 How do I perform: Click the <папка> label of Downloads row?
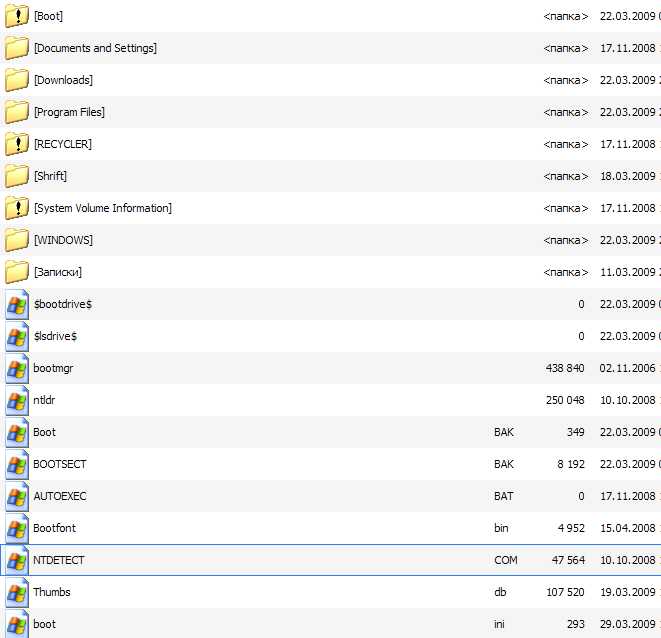click(x=566, y=80)
